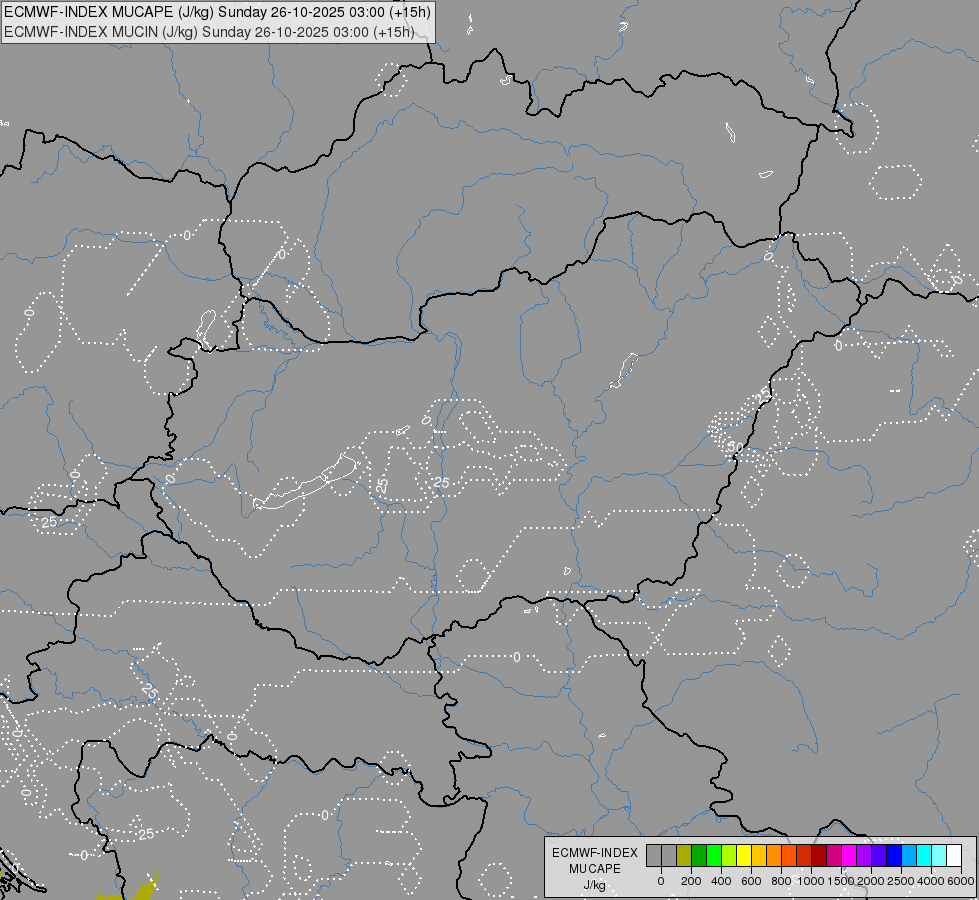Click the sky blue legend swatch
979x900 pixels.
click(910, 855)
